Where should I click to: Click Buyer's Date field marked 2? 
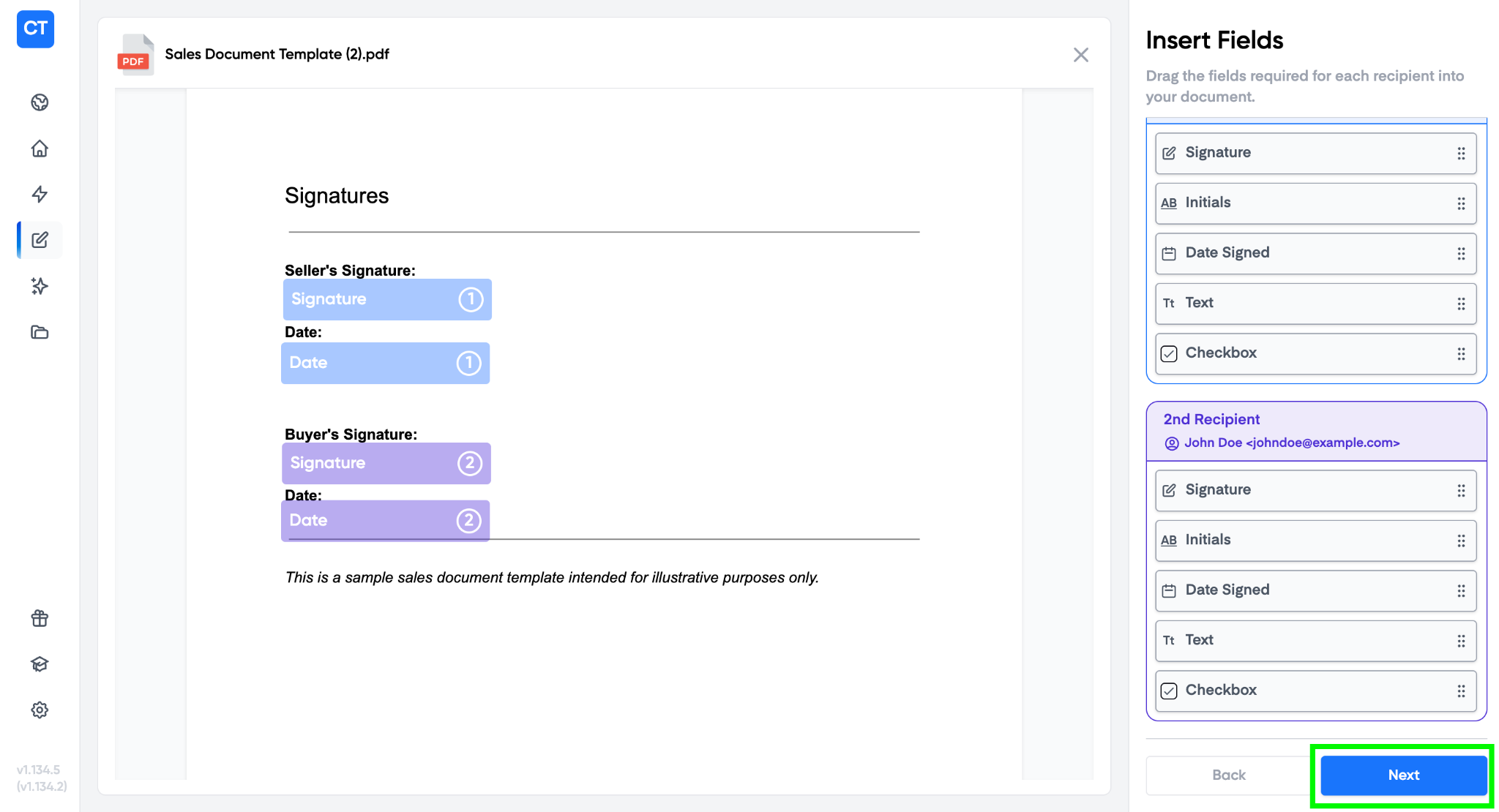385,520
